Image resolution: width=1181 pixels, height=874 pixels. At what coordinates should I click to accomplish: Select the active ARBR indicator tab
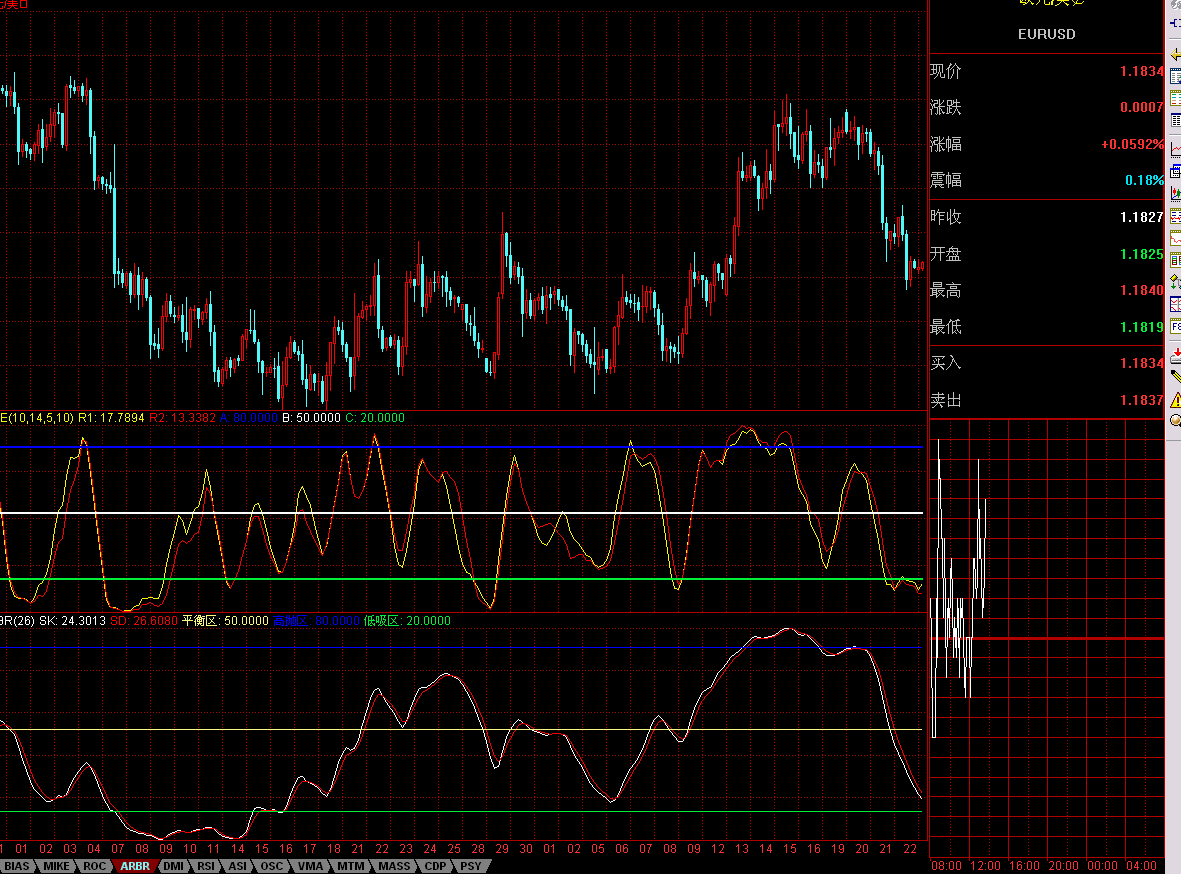pos(135,866)
